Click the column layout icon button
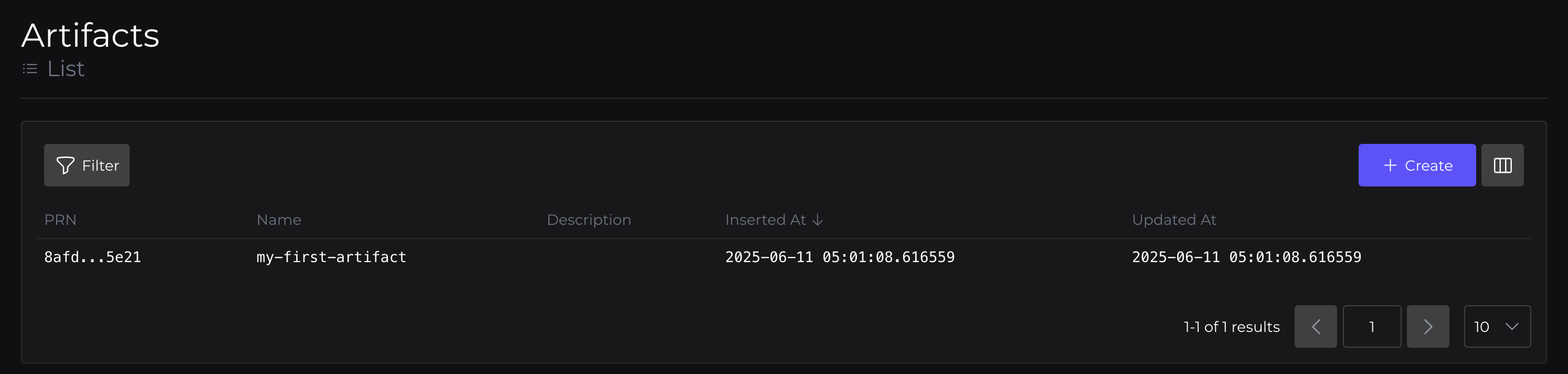The height and width of the screenshot is (374, 1568). pyautogui.click(x=1502, y=165)
